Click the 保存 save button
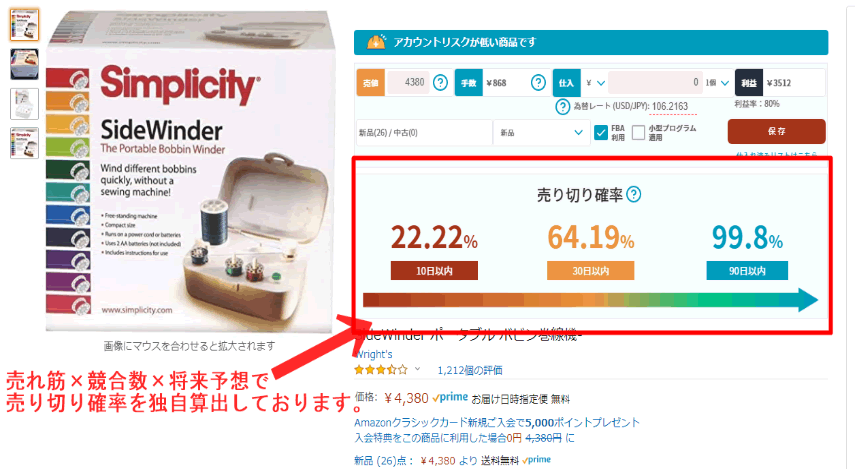The height and width of the screenshot is (474, 855). [x=776, y=131]
